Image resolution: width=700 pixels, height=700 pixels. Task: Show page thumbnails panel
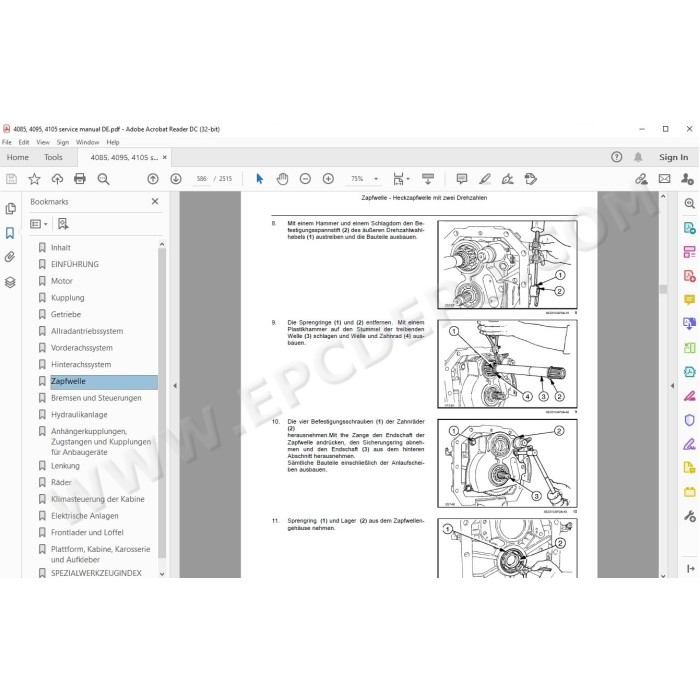10,208
